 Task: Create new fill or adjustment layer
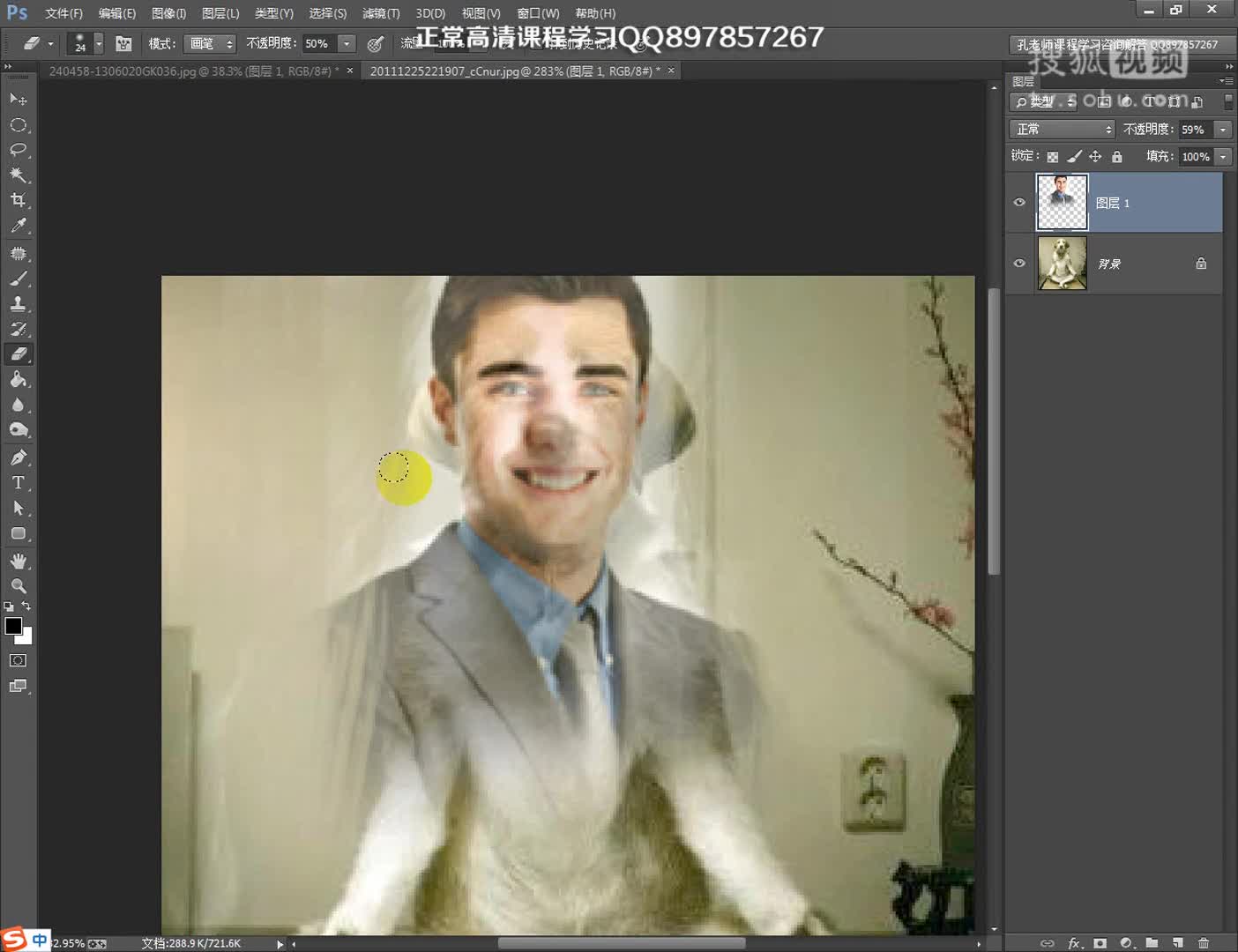tap(1126, 942)
